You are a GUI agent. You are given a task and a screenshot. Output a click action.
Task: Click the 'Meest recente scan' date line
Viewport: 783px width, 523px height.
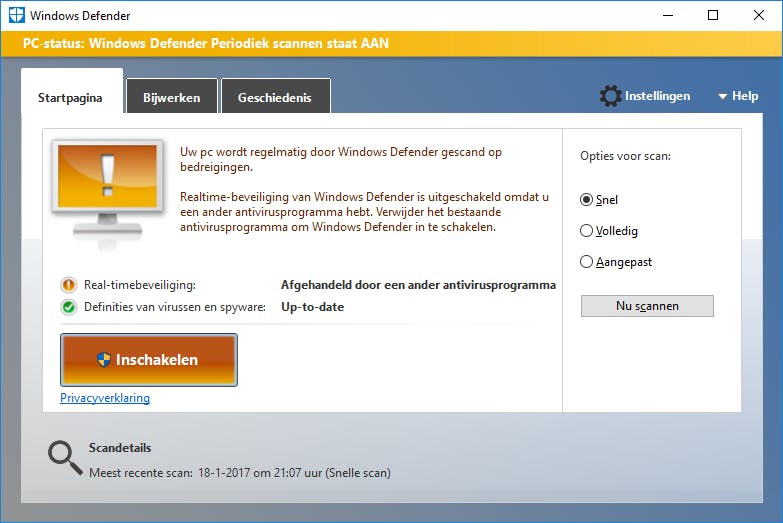tap(240, 473)
